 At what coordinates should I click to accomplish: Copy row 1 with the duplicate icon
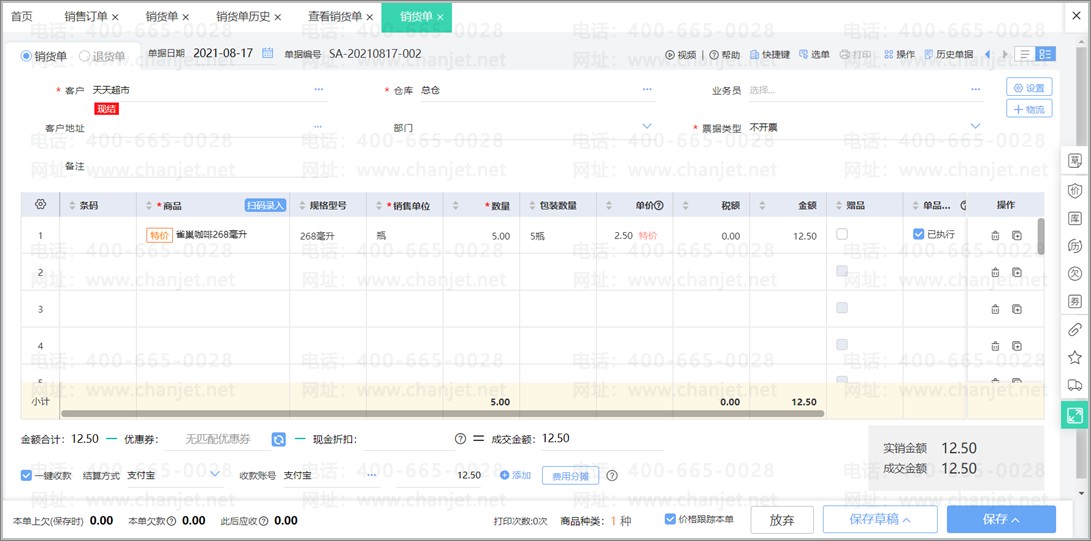(1017, 236)
